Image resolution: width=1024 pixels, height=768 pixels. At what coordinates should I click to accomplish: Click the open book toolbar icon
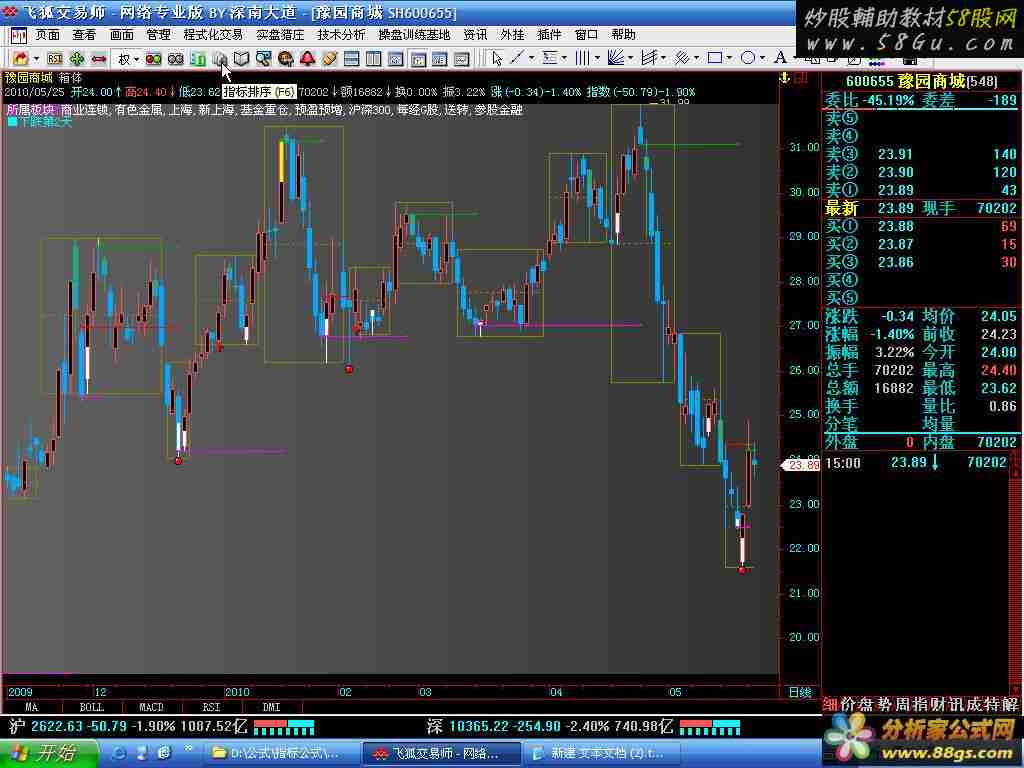(242, 59)
